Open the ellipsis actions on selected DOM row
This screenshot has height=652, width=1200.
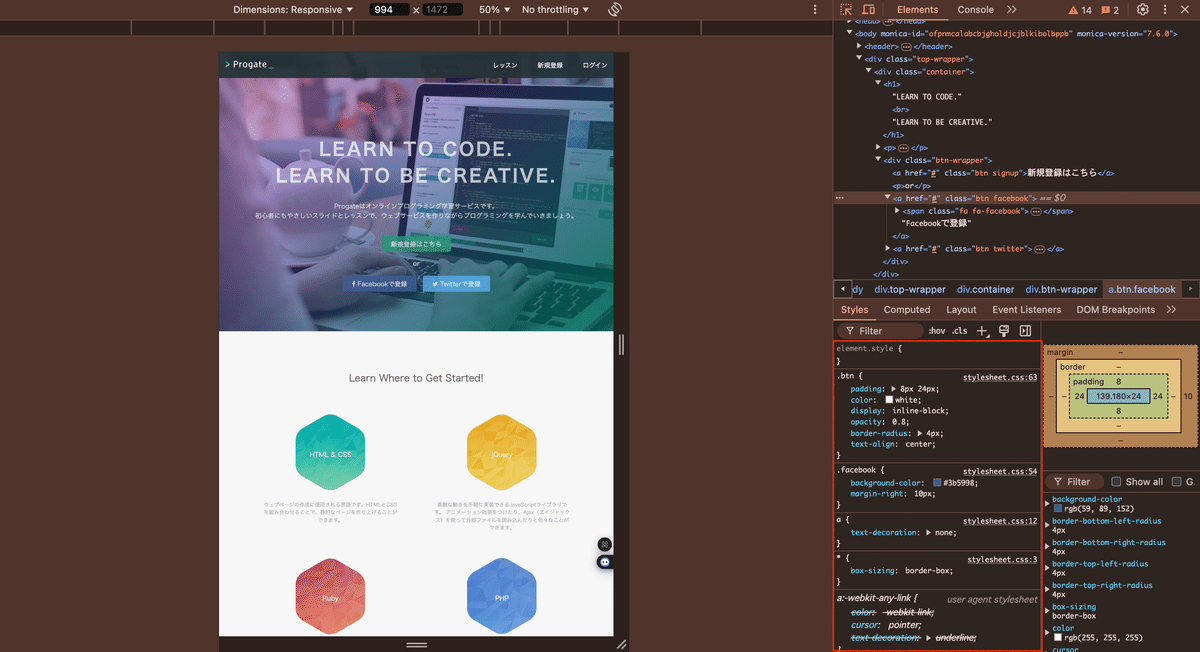pyautogui.click(x=840, y=198)
